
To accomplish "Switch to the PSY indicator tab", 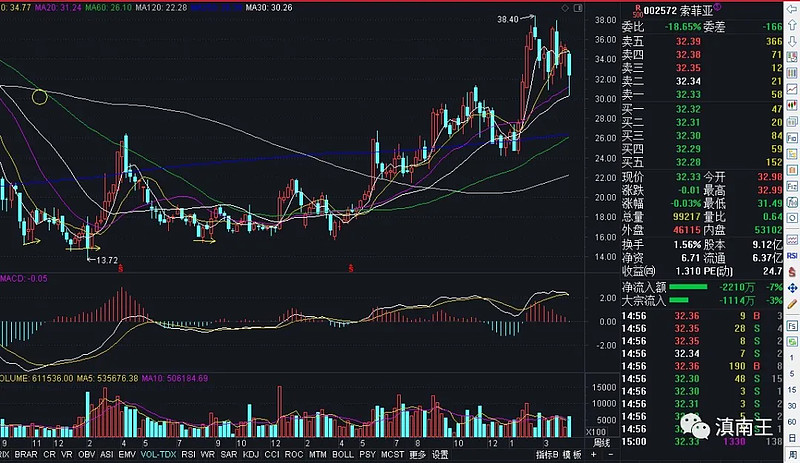I will [367, 454].
